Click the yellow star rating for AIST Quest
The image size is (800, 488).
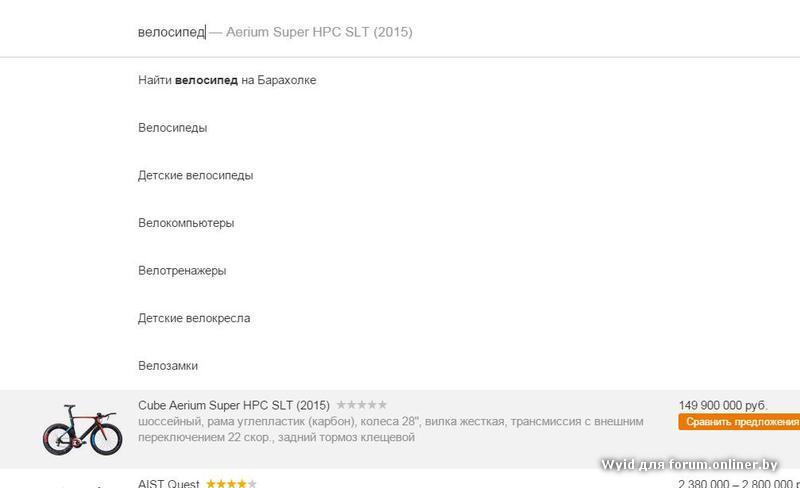pyautogui.click(x=231, y=484)
